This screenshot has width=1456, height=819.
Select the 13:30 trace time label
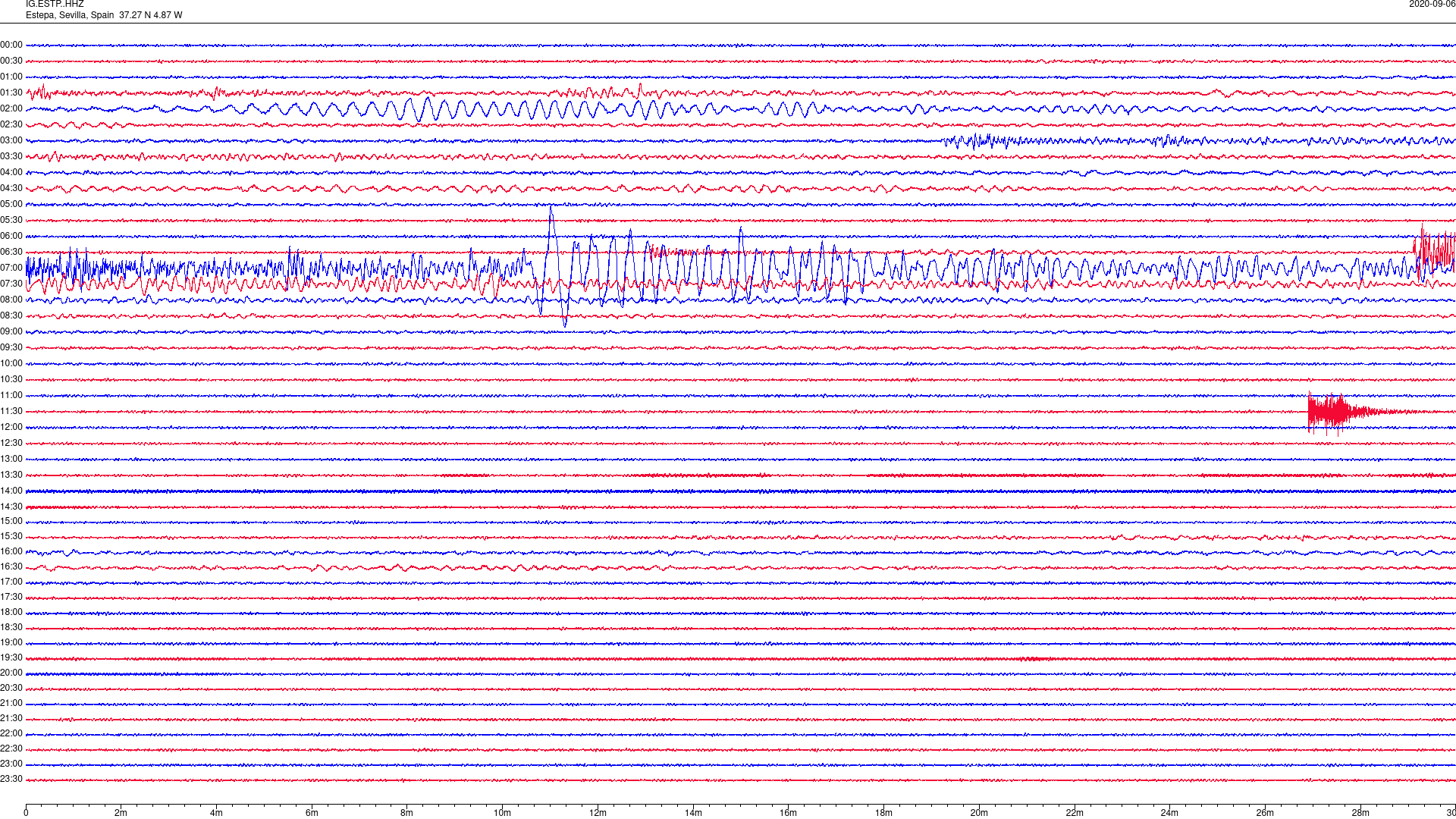coord(11,475)
